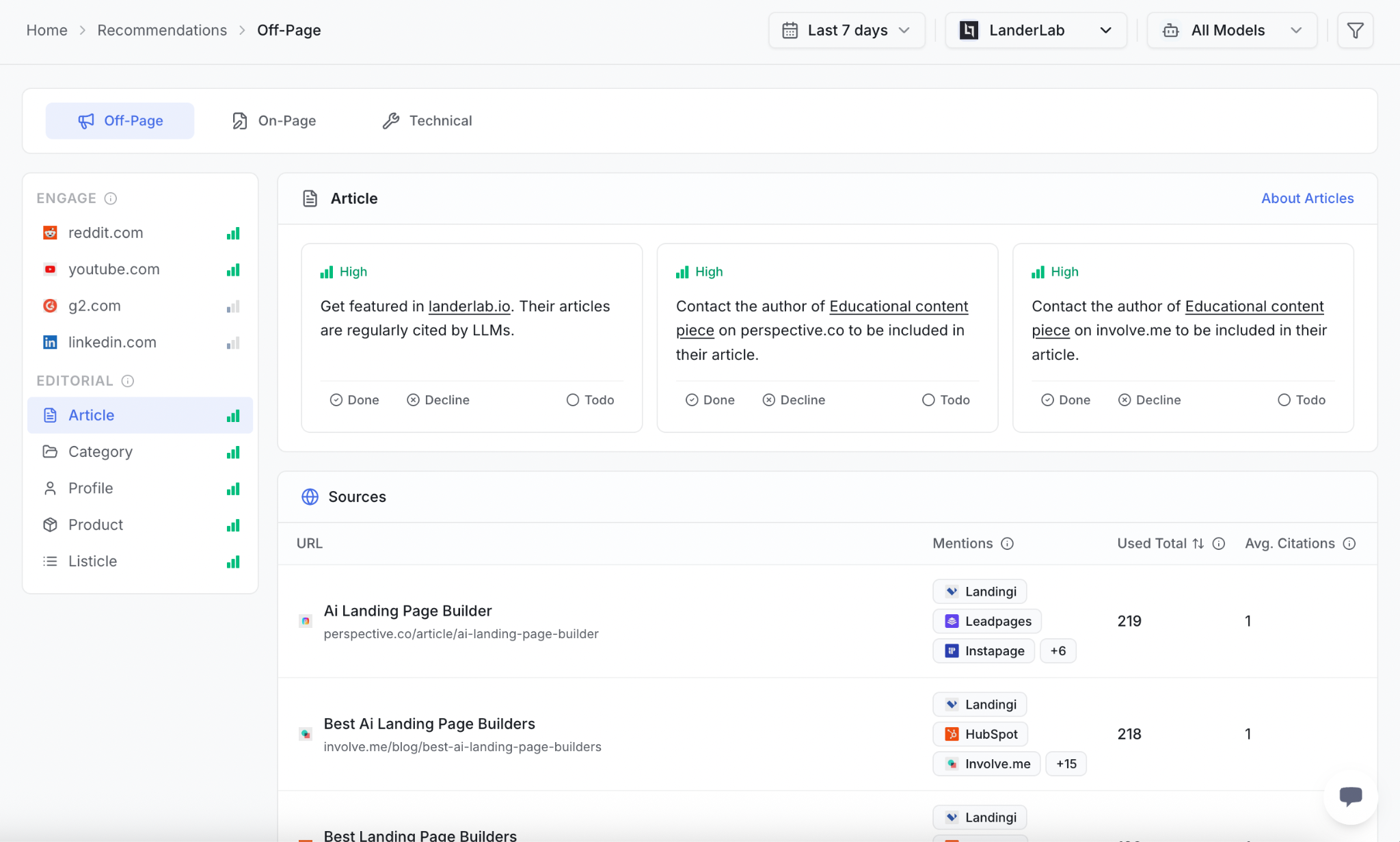This screenshot has height=842, width=1400.
Task: Switch to the Technical tab
Action: pyautogui.click(x=427, y=121)
